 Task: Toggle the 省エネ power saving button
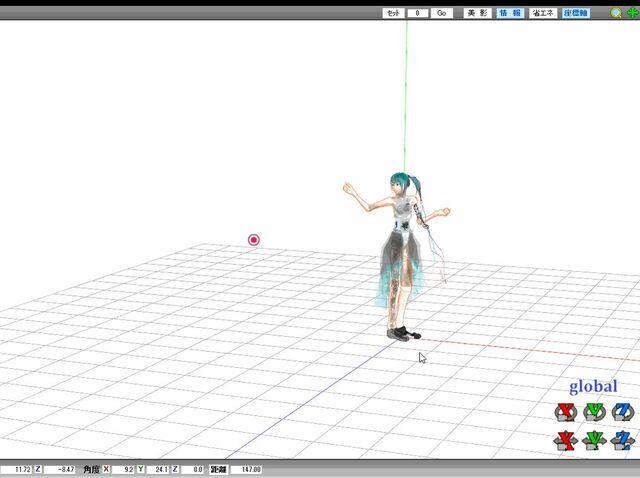pyautogui.click(x=543, y=13)
